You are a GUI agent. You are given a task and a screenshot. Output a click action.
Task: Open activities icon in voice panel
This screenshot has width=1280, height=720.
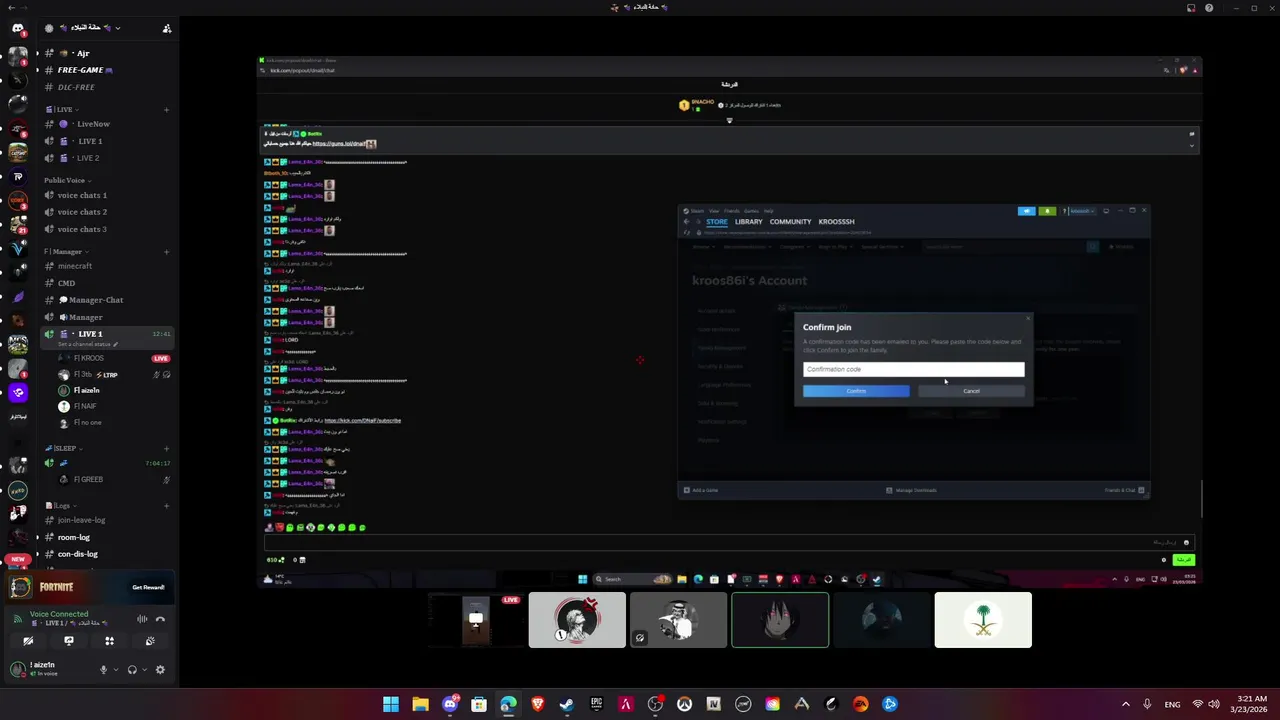tap(109, 641)
